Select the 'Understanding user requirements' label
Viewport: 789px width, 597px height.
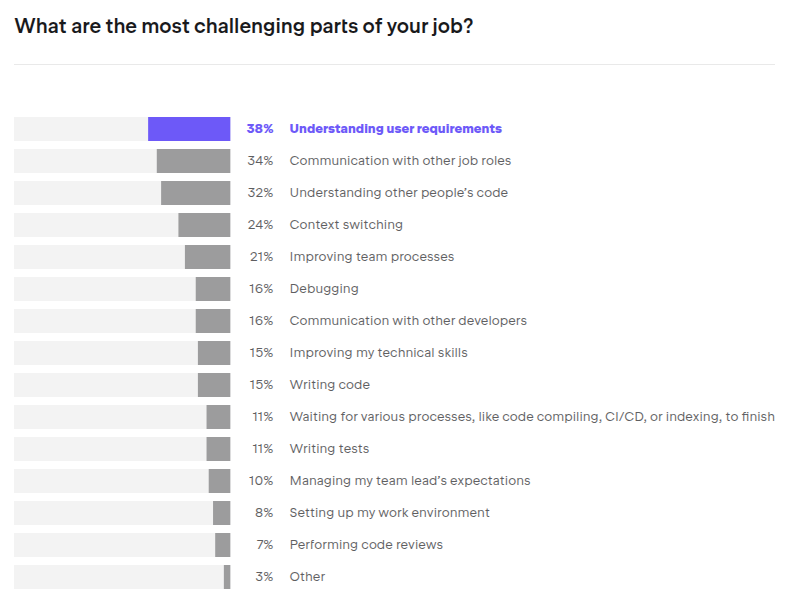(395, 129)
